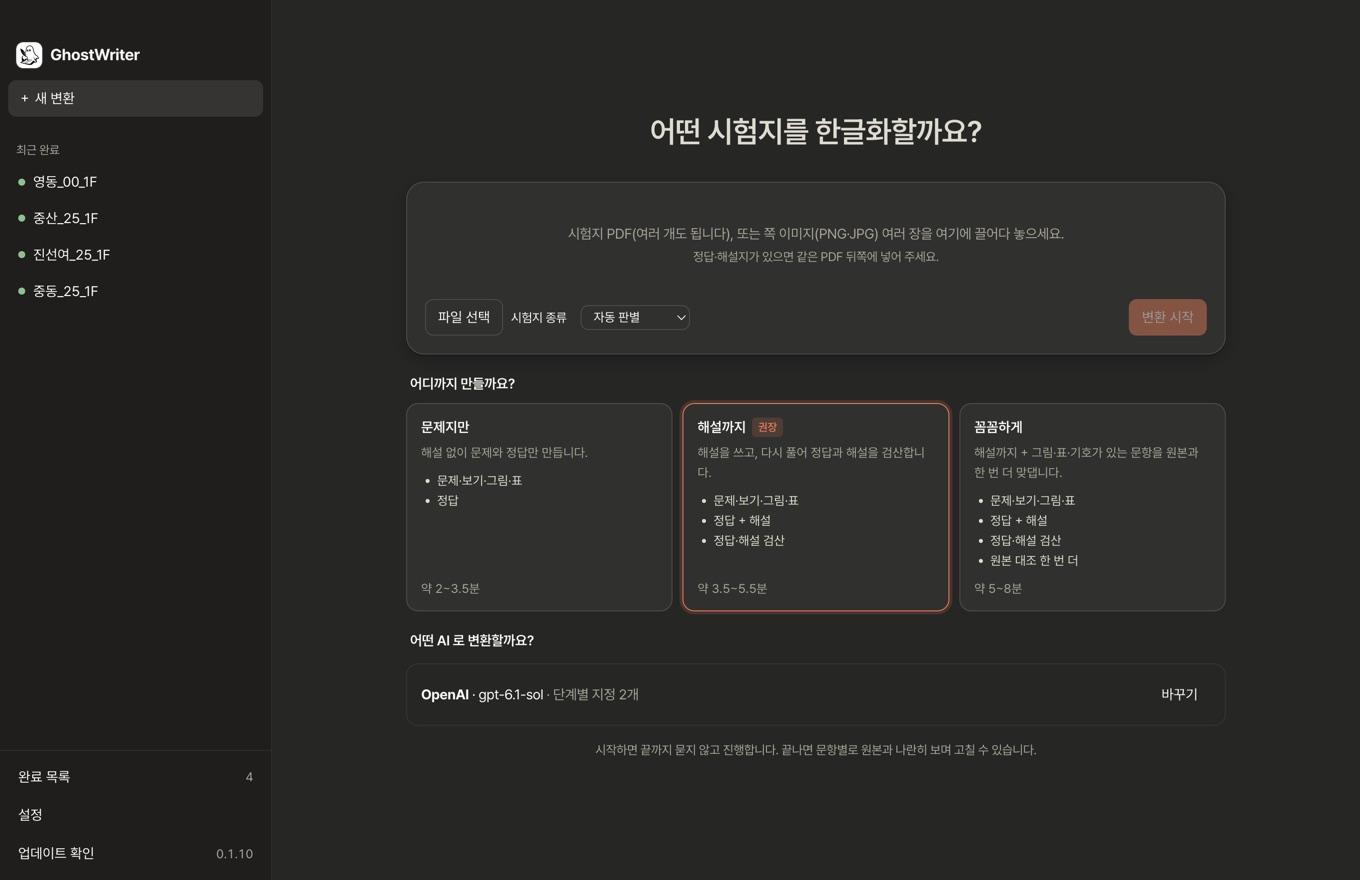
Task: Open the 시험지 종류 자동 판별 dropdown
Action: (635, 317)
